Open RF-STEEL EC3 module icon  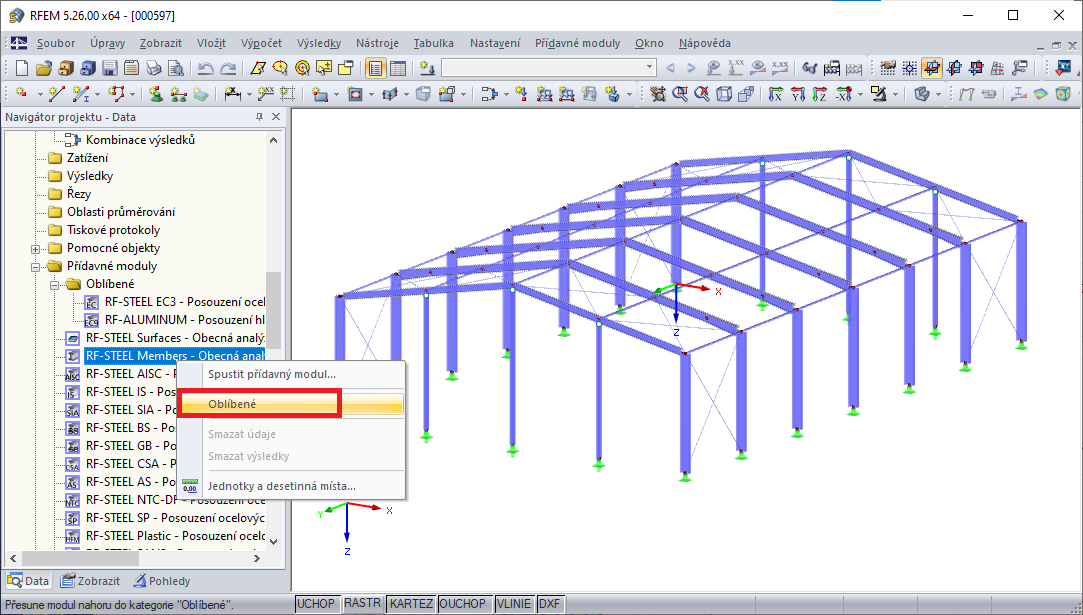(91, 303)
